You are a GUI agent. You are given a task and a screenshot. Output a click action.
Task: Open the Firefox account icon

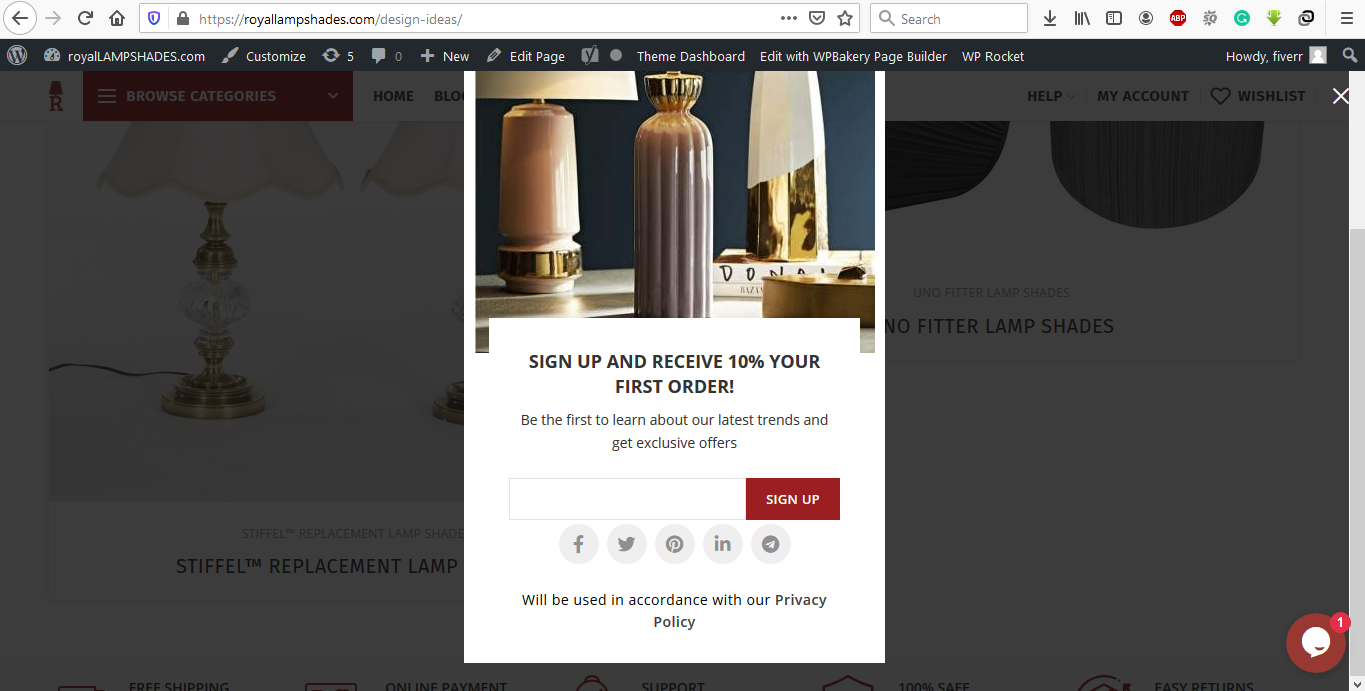pos(1146,18)
